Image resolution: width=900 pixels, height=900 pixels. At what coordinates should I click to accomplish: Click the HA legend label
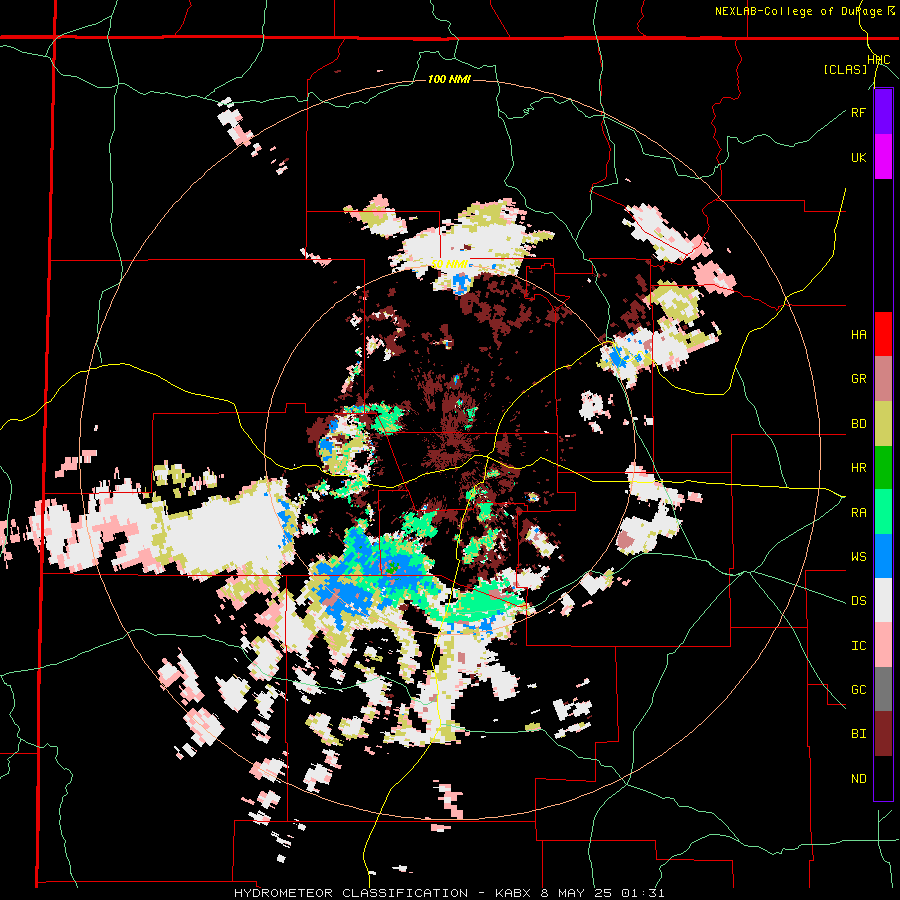pos(858,335)
